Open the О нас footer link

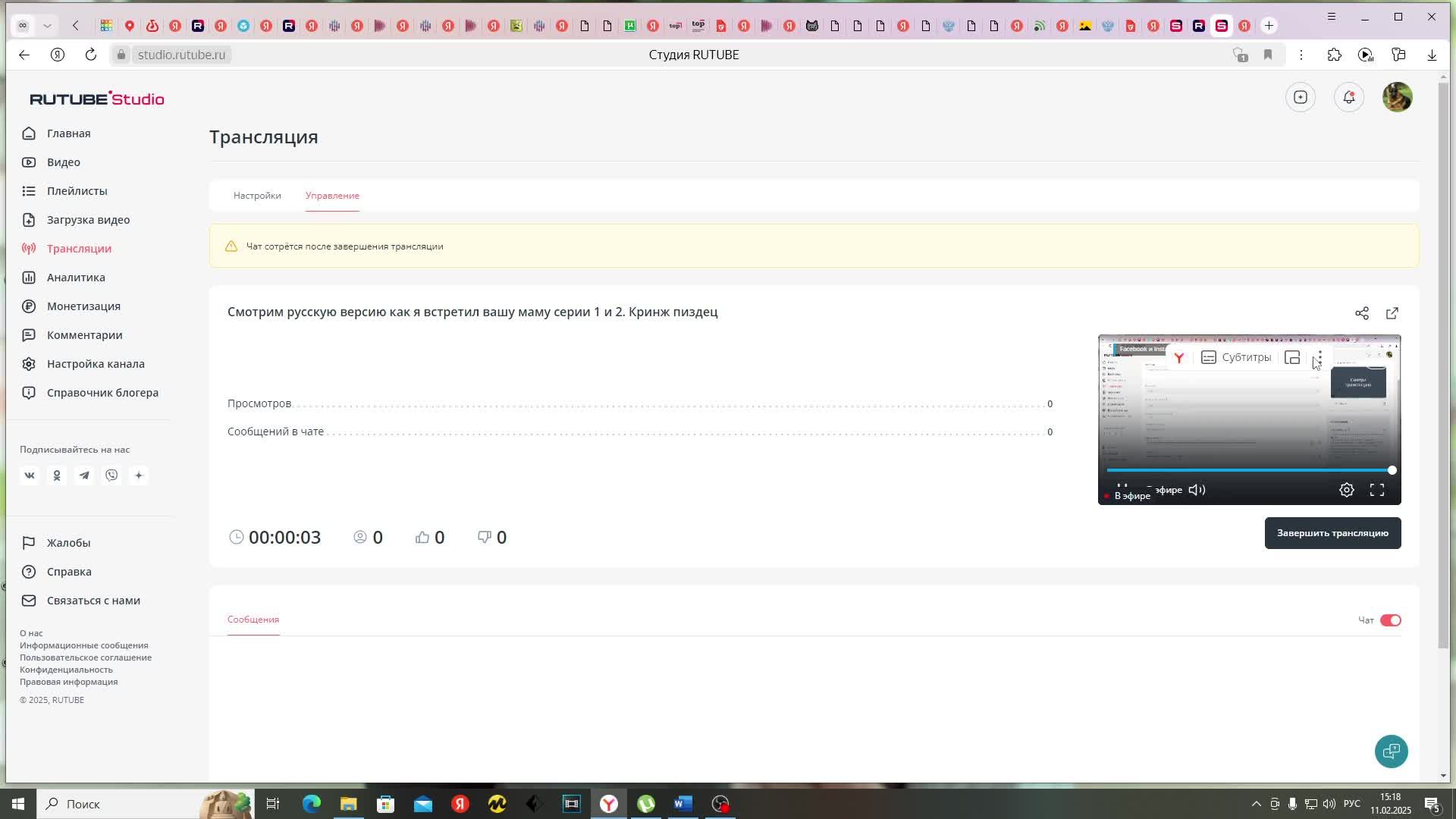click(x=31, y=633)
